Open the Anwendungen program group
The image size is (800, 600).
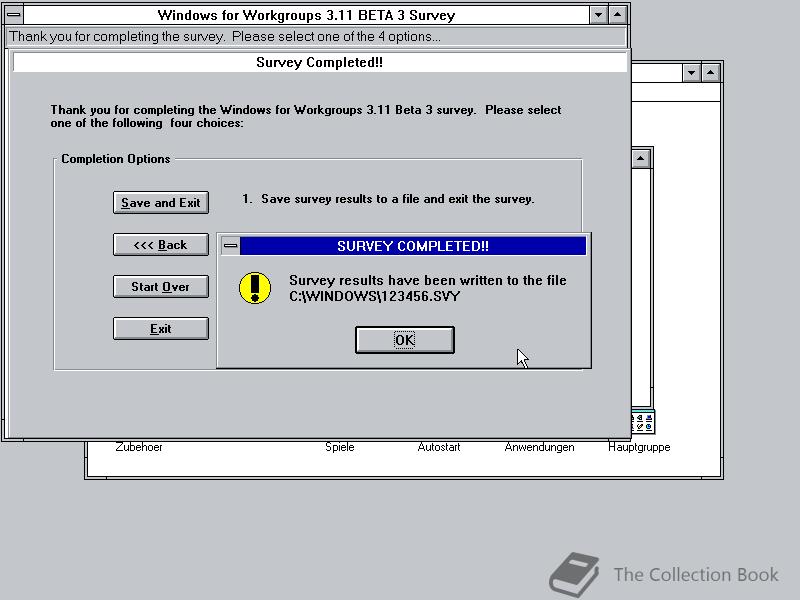point(539,447)
